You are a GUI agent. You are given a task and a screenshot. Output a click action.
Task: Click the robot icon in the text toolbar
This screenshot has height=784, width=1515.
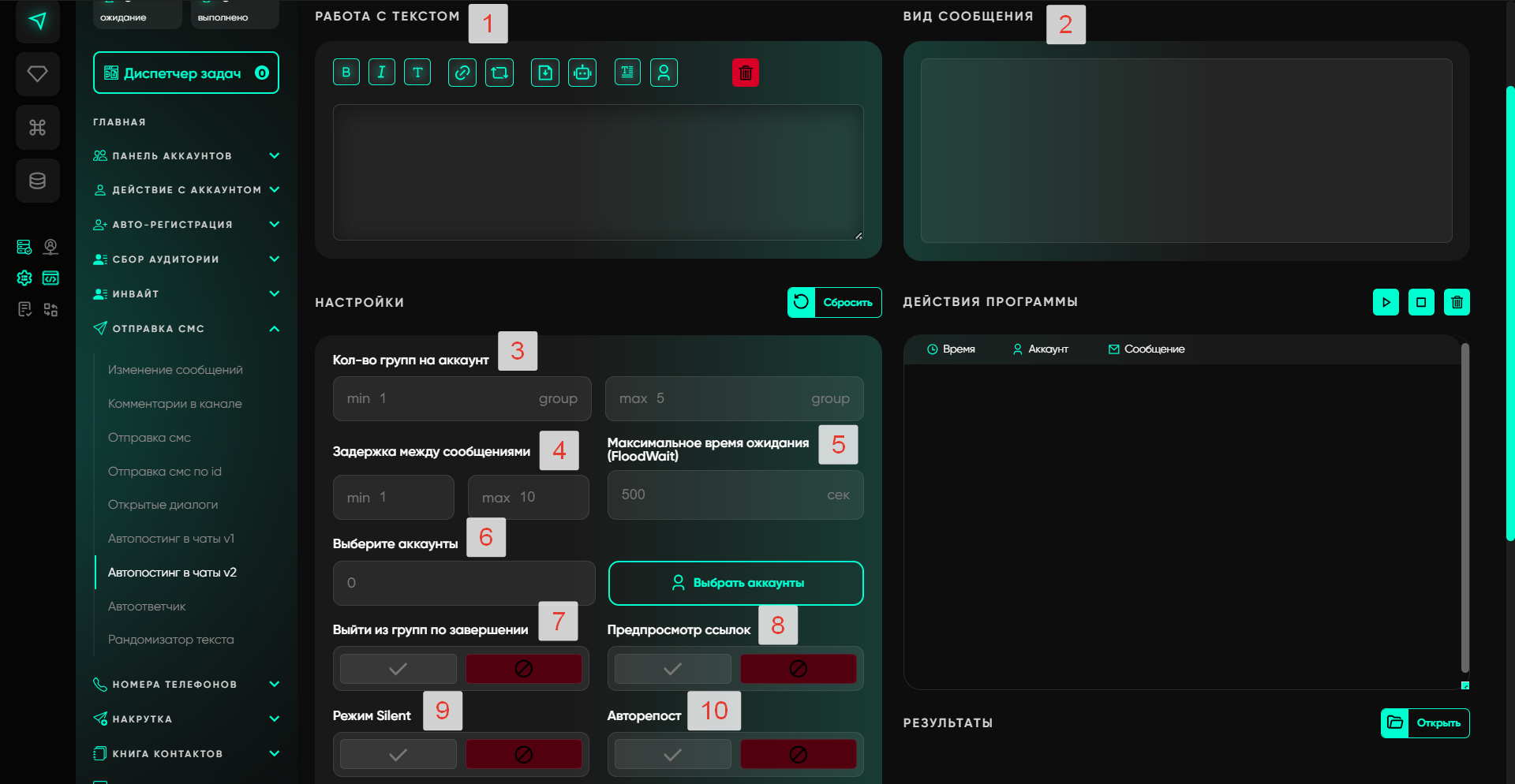[x=582, y=73]
